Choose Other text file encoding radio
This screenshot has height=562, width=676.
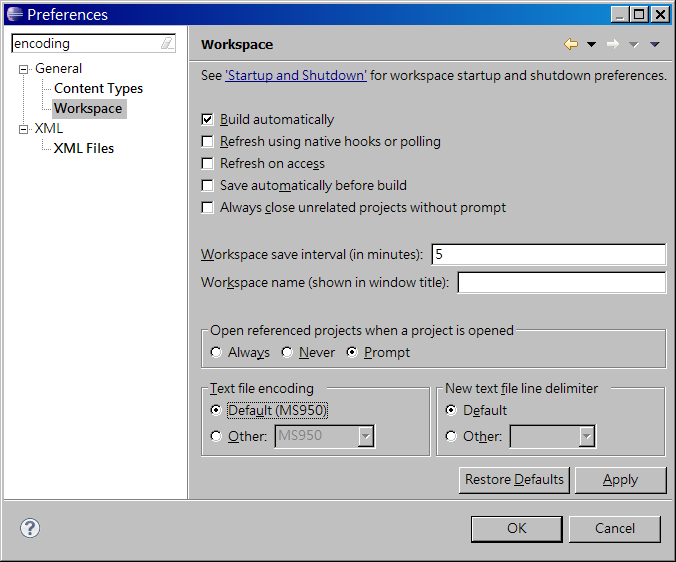click(x=216, y=436)
